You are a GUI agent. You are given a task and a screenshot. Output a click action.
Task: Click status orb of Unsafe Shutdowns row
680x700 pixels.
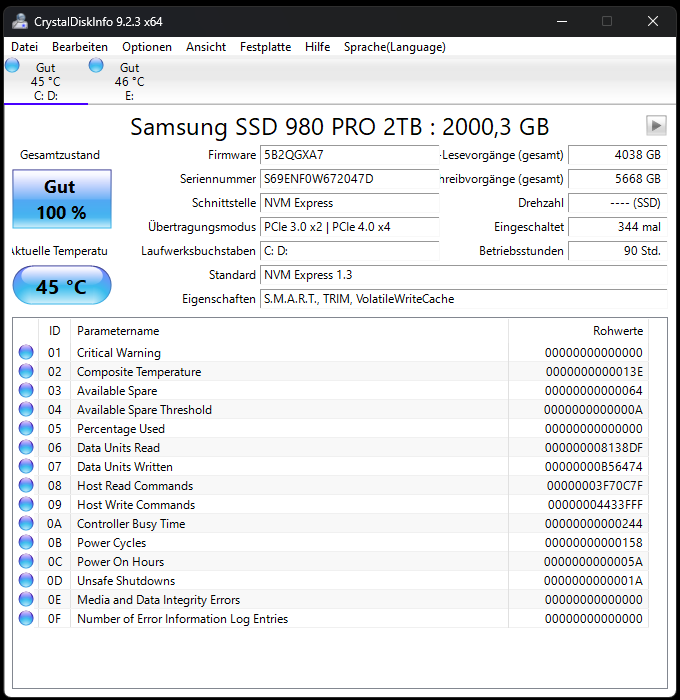tap(26, 580)
